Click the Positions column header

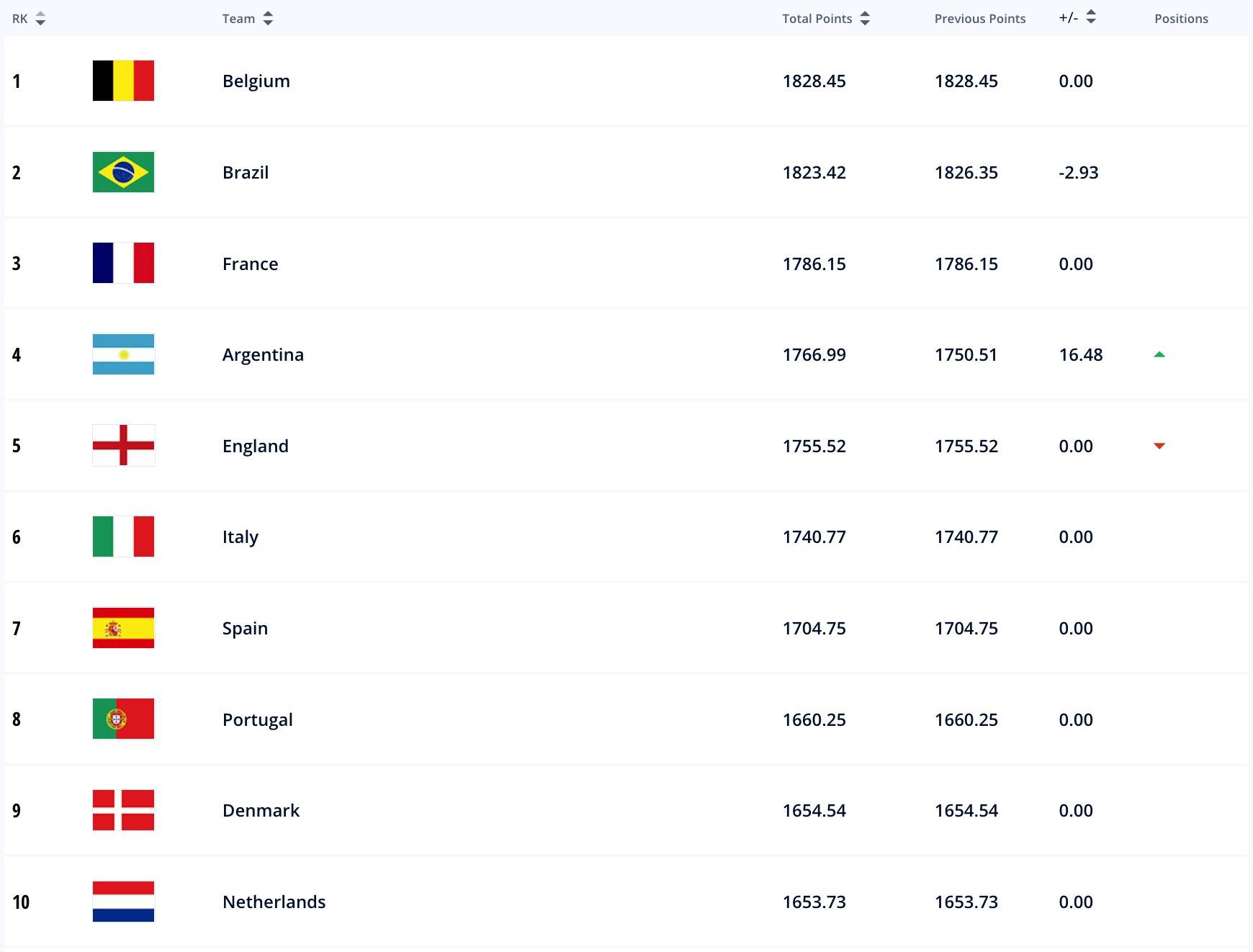(x=1181, y=19)
